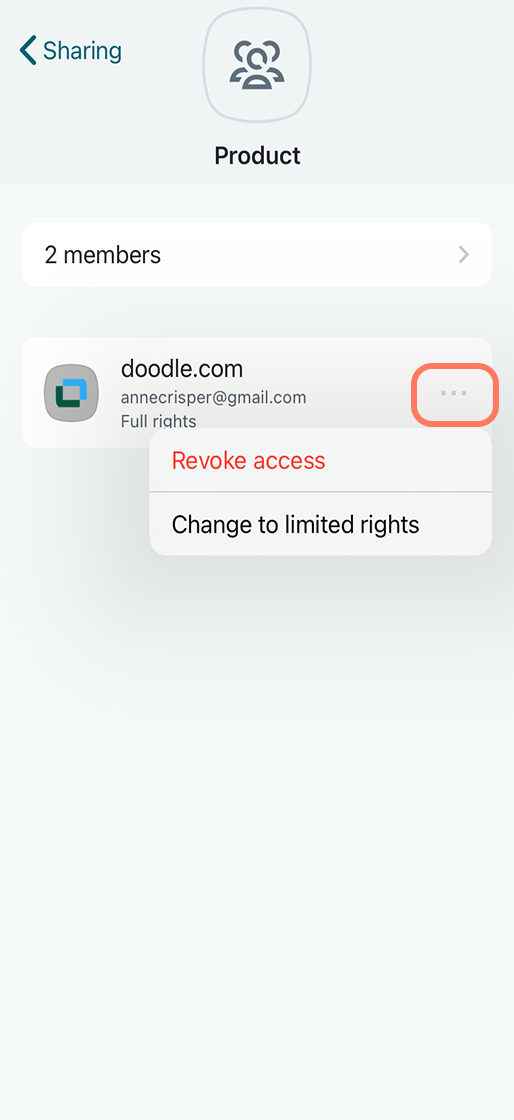Dismiss the menu by tapping empty background

coord(257,821)
